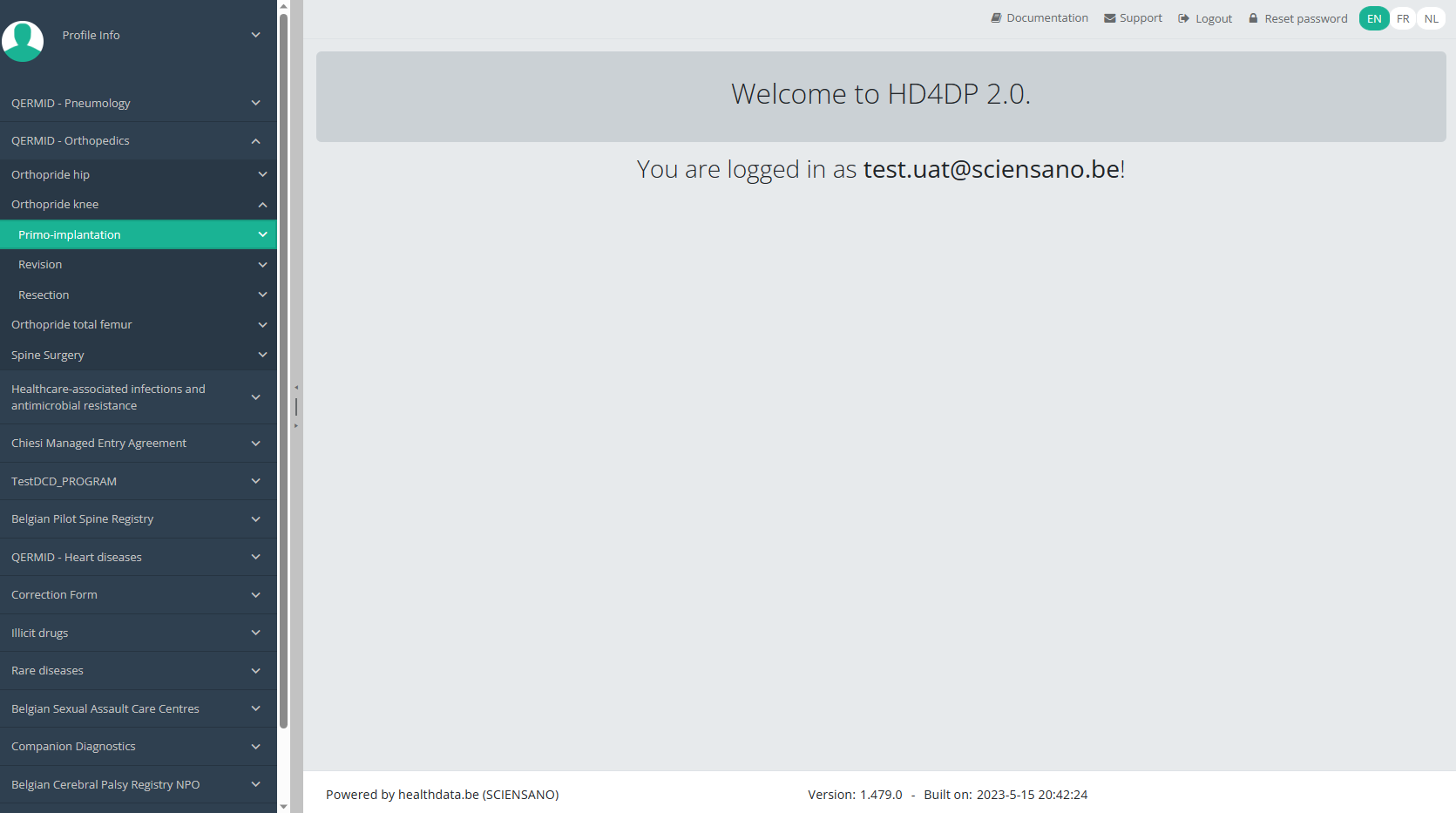
Task: Switch language to NL
Action: (x=1431, y=18)
